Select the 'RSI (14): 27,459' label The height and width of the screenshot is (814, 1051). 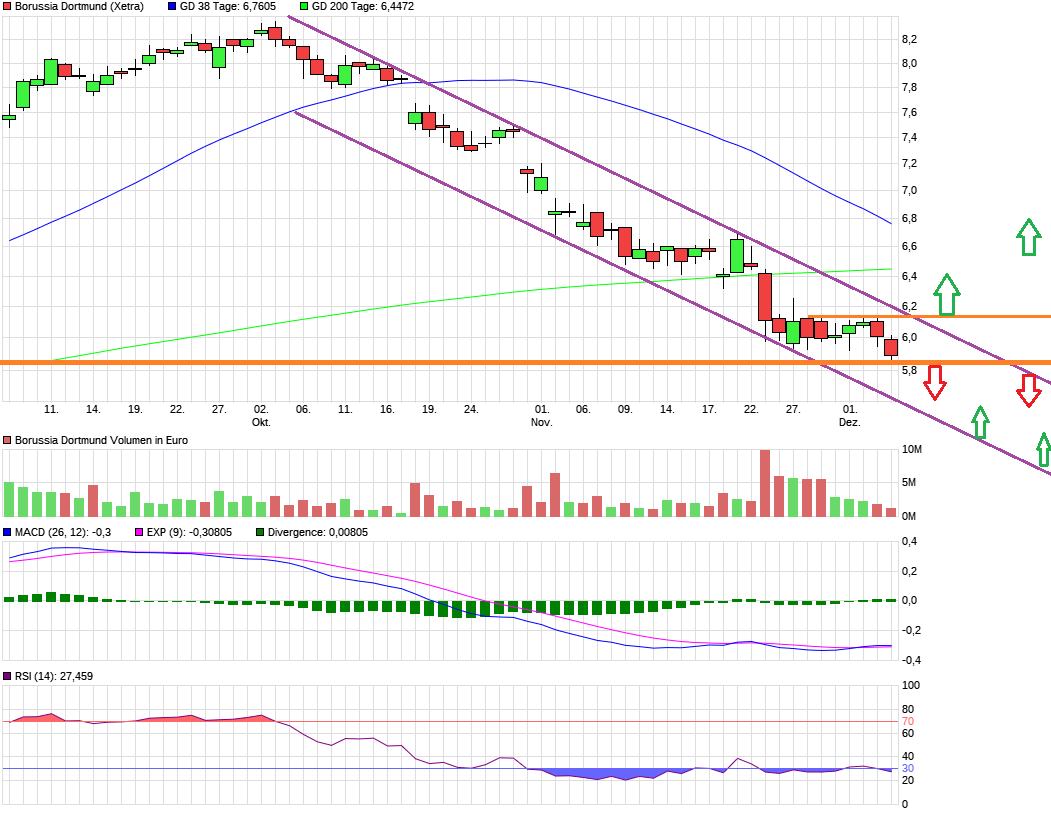coord(54,677)
